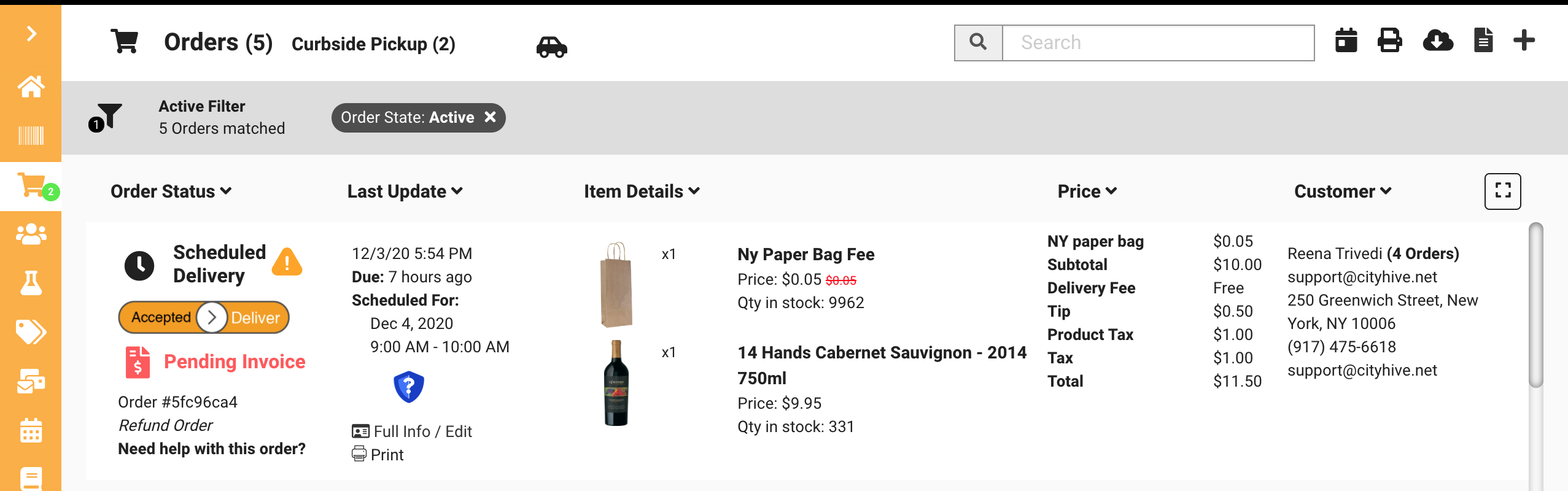Expand the Last Update column dropdown

pos(405,191)
